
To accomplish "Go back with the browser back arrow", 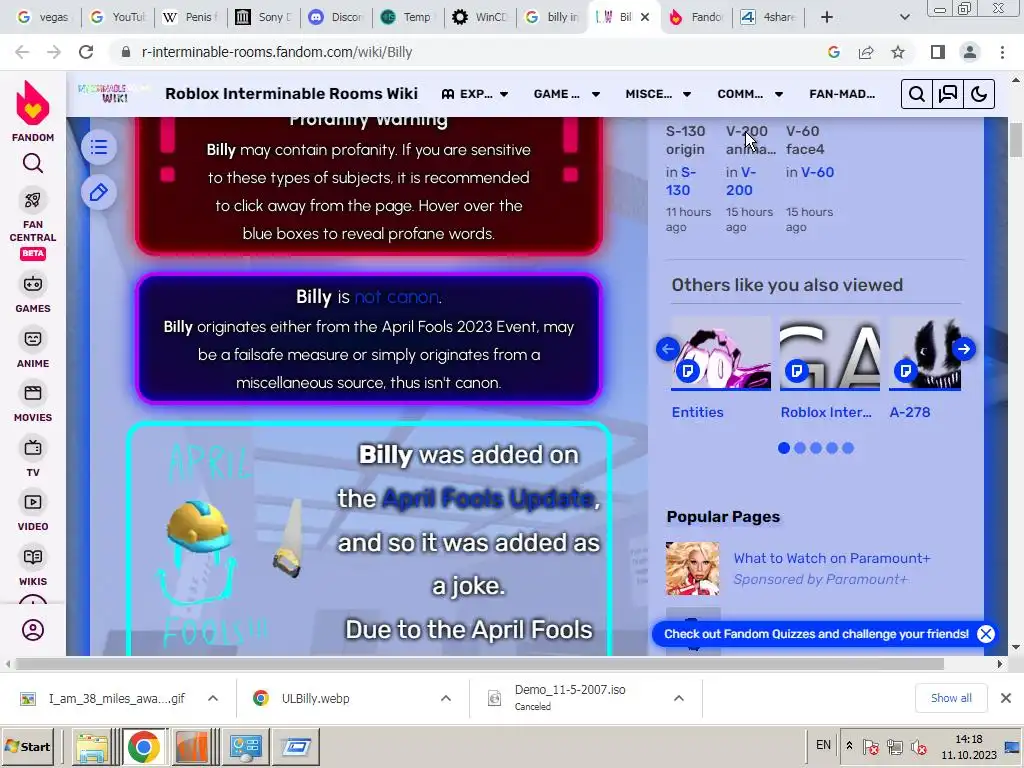I will point(22,52).
